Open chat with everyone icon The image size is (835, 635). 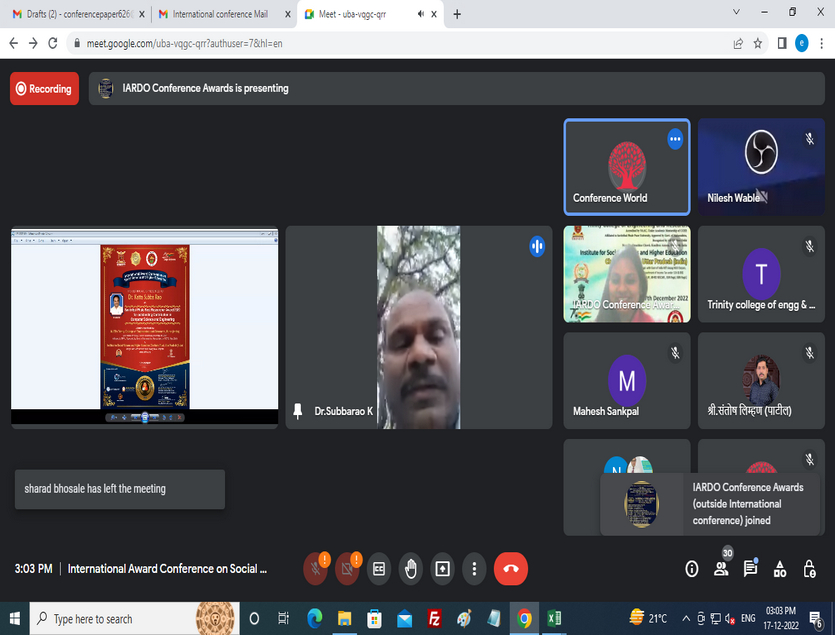click(x=750, y=569)
